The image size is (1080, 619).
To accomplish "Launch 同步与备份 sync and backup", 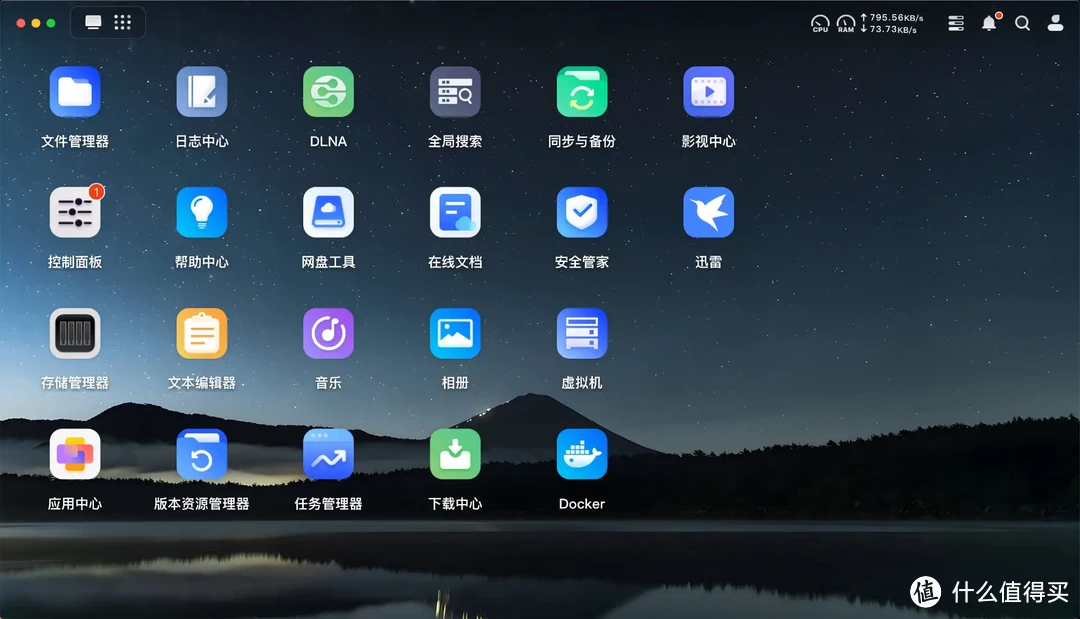I will (x=581, y=92).
